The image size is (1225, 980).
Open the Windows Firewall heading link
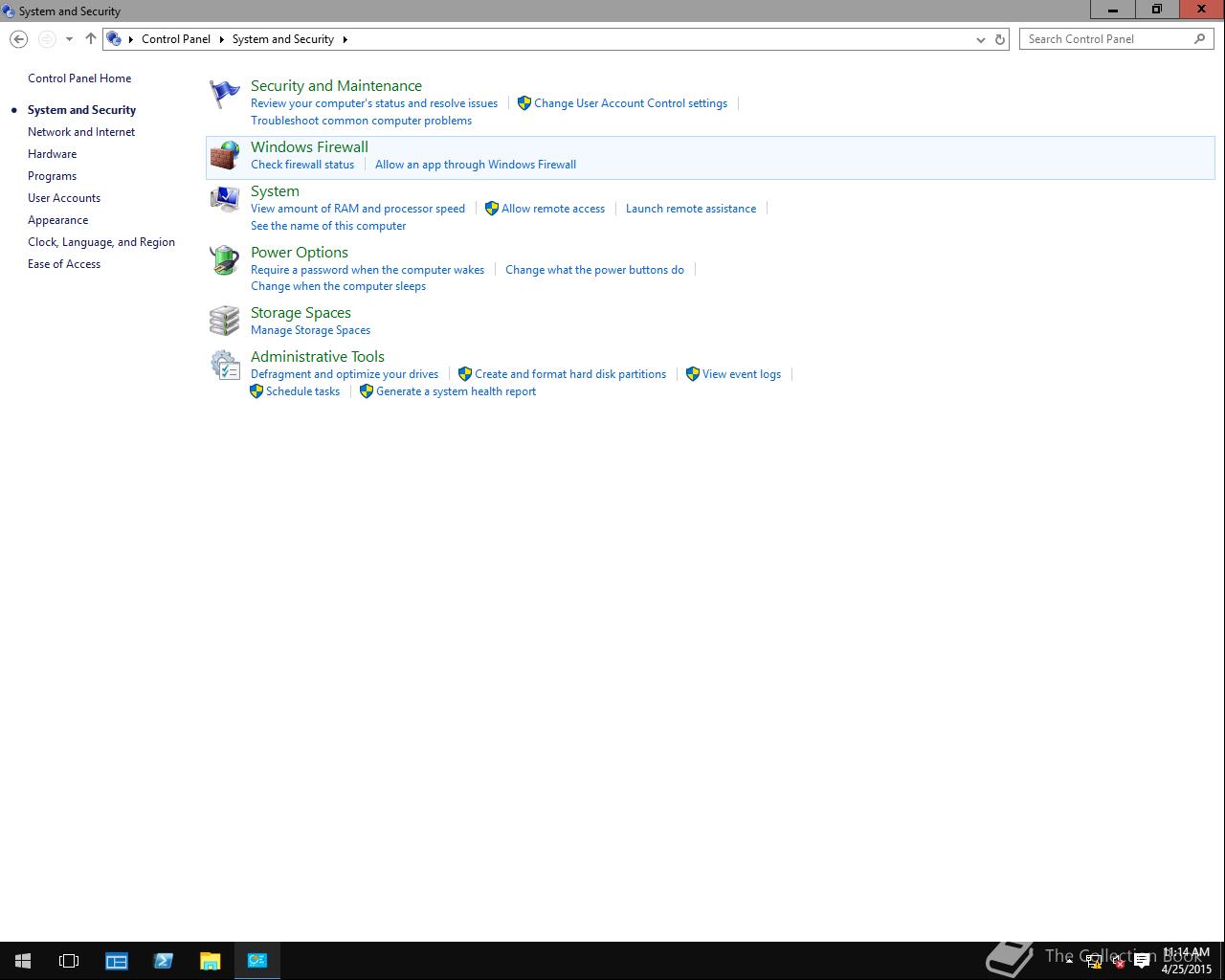309,147
